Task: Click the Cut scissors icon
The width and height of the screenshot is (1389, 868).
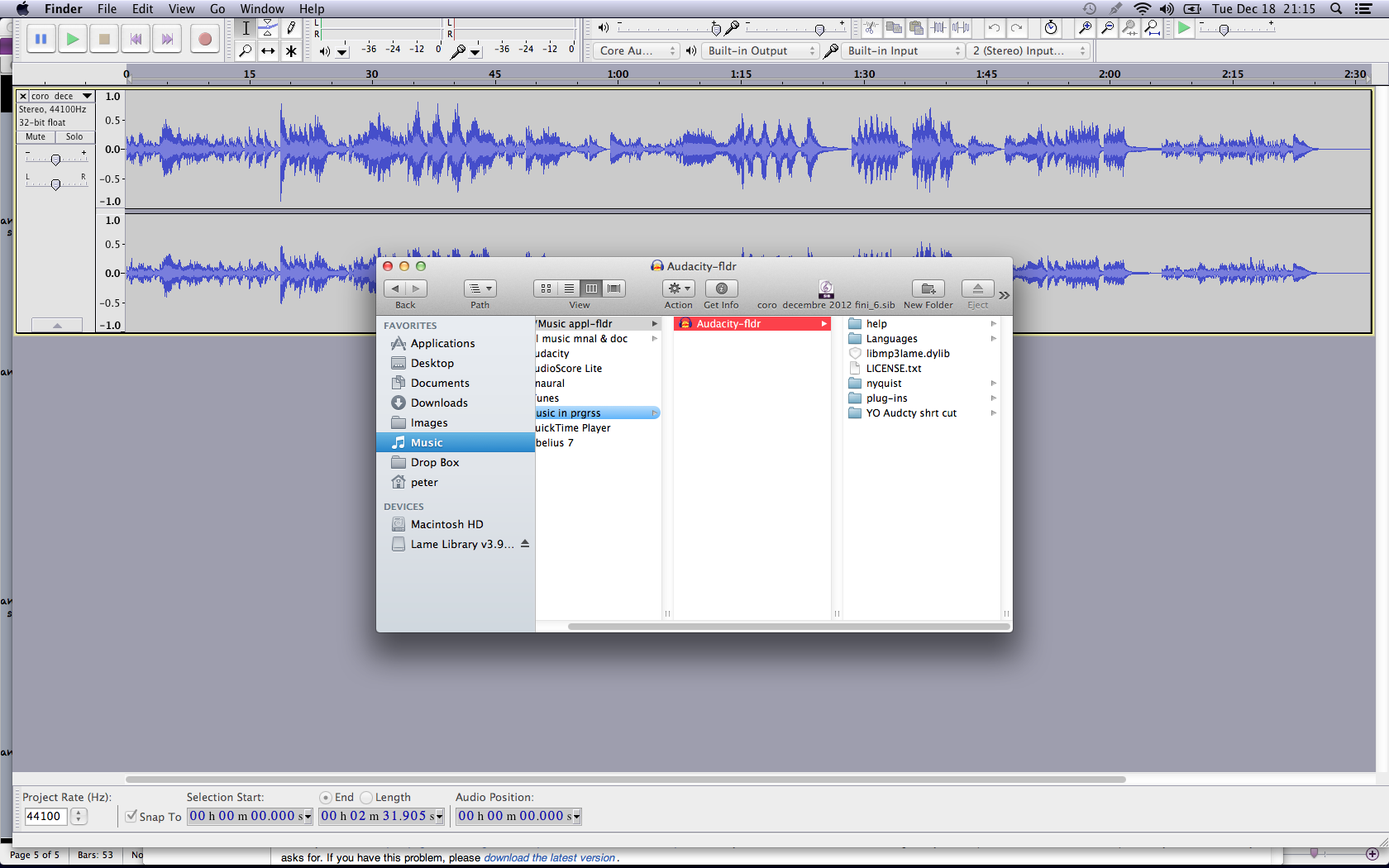Action: pyautogui.click(x=871, y=28)
